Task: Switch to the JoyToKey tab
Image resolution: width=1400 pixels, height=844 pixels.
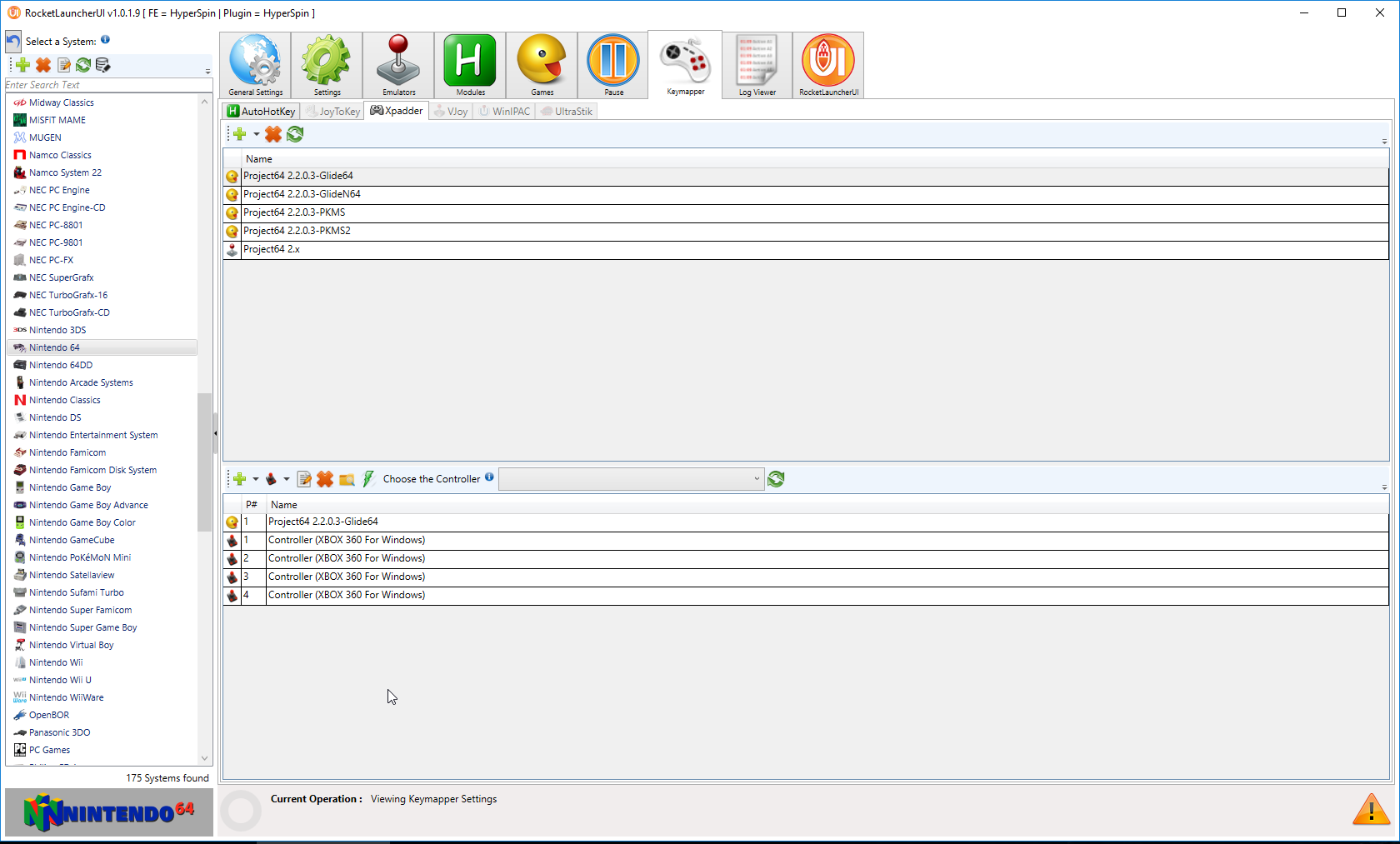Action: tap(333, 112)
